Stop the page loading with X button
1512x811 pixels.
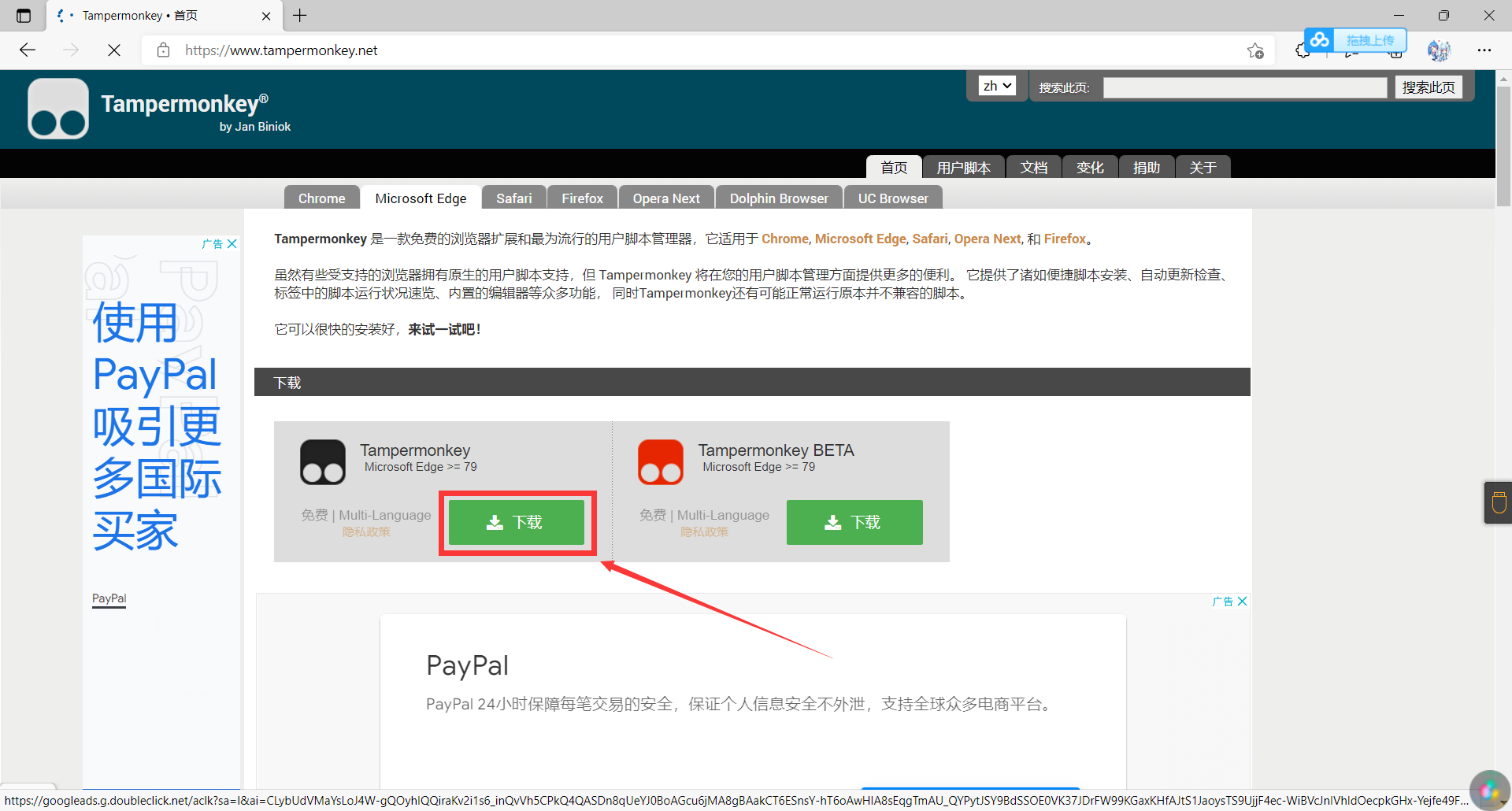coord(114,50)
